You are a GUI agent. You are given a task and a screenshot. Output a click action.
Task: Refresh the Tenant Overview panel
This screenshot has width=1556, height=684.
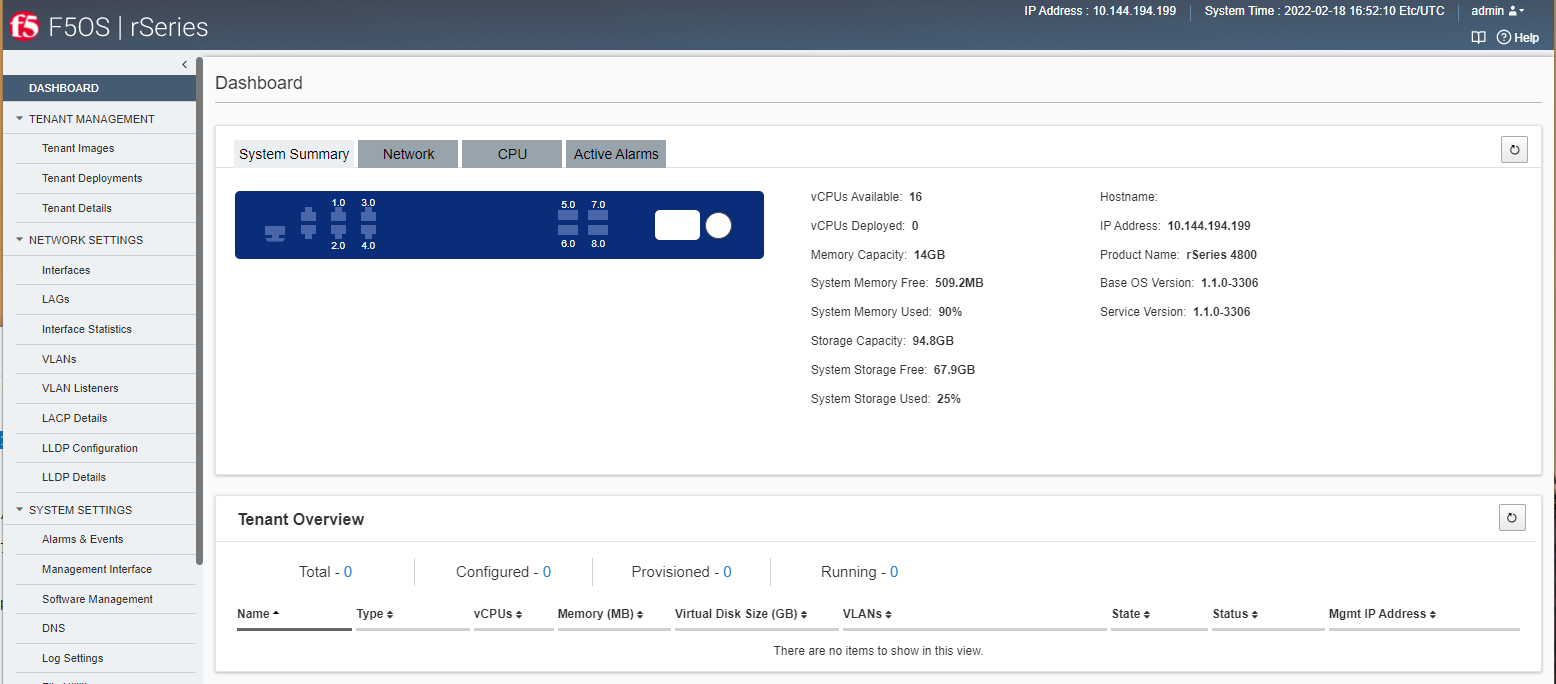[1512, 517]
